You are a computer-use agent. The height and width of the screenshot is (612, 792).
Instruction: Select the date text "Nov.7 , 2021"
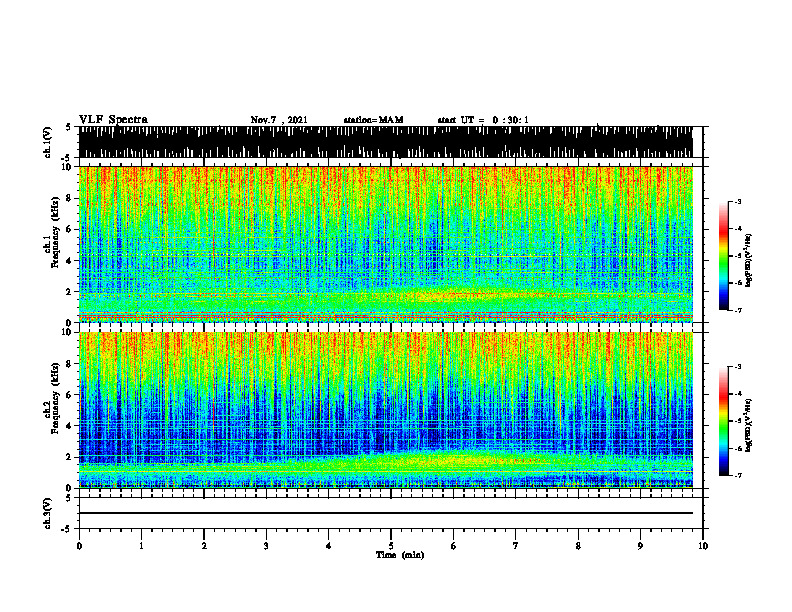279,120
